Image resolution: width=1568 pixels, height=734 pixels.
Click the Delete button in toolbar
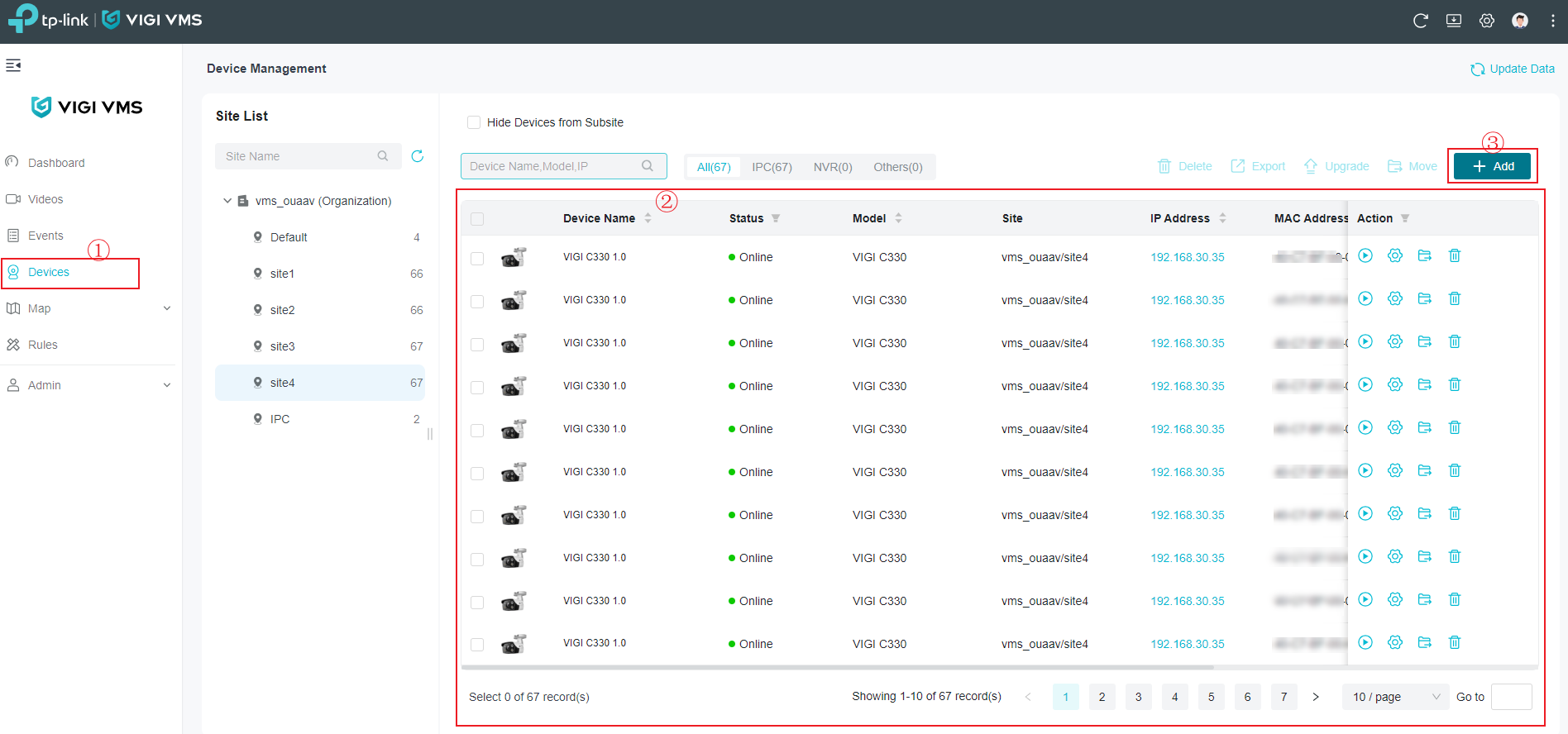[1185, 166]
